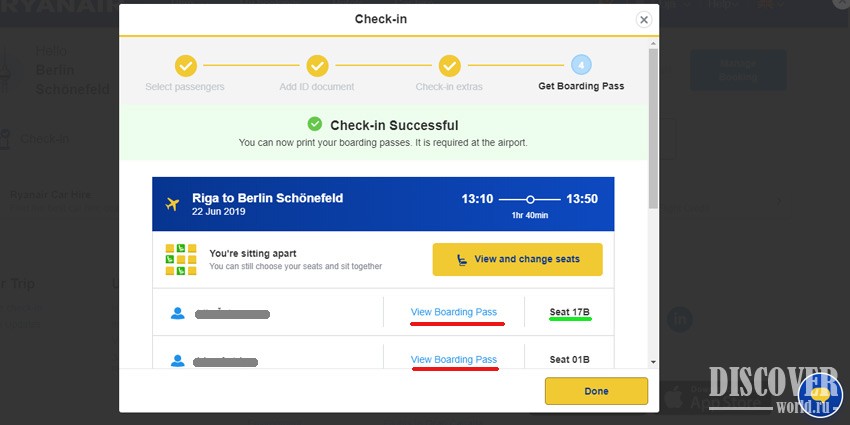850x425 pixels.
Task: Click the Check-in extras checkmark step
Action: coord(449,66)
